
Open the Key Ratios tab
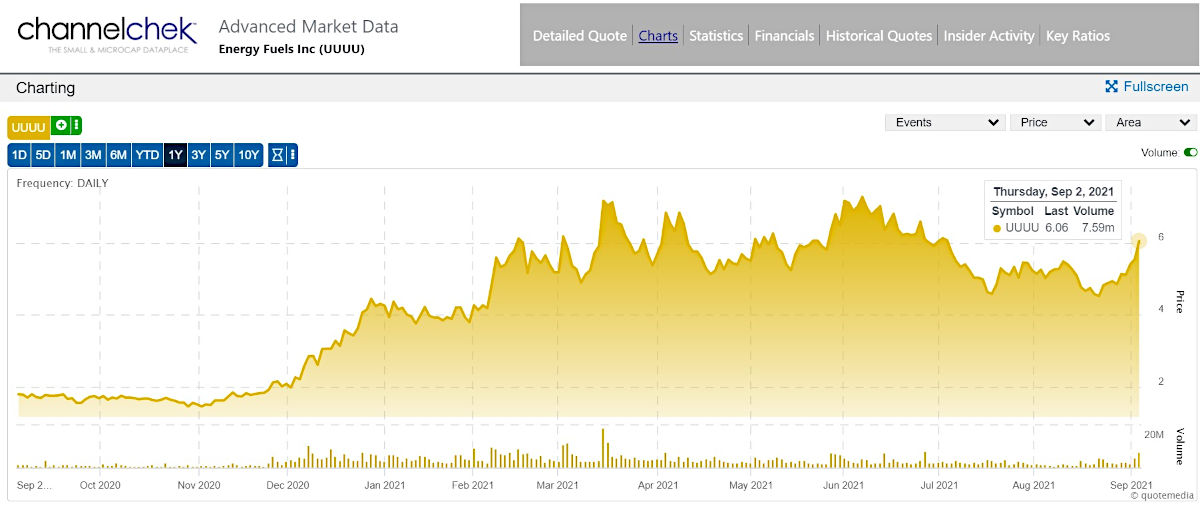(x=1078, y=36)
